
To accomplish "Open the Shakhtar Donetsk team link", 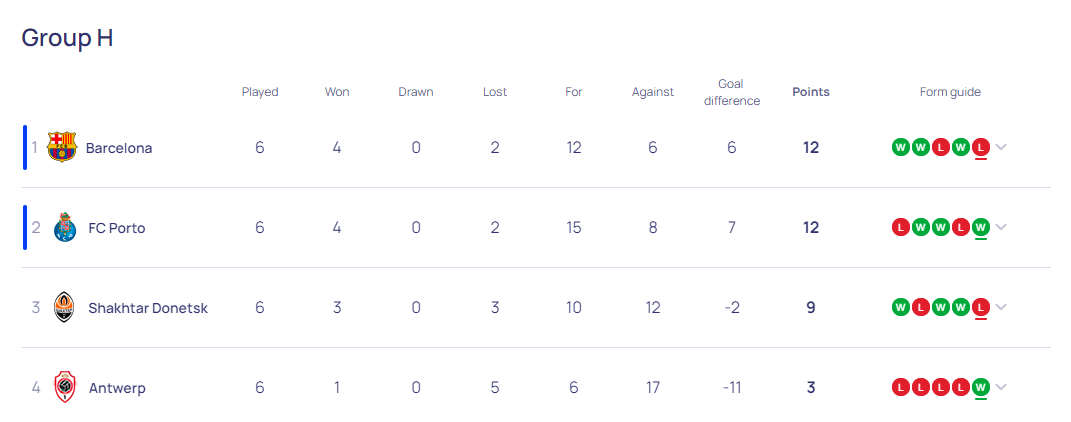I will [148, 308].
